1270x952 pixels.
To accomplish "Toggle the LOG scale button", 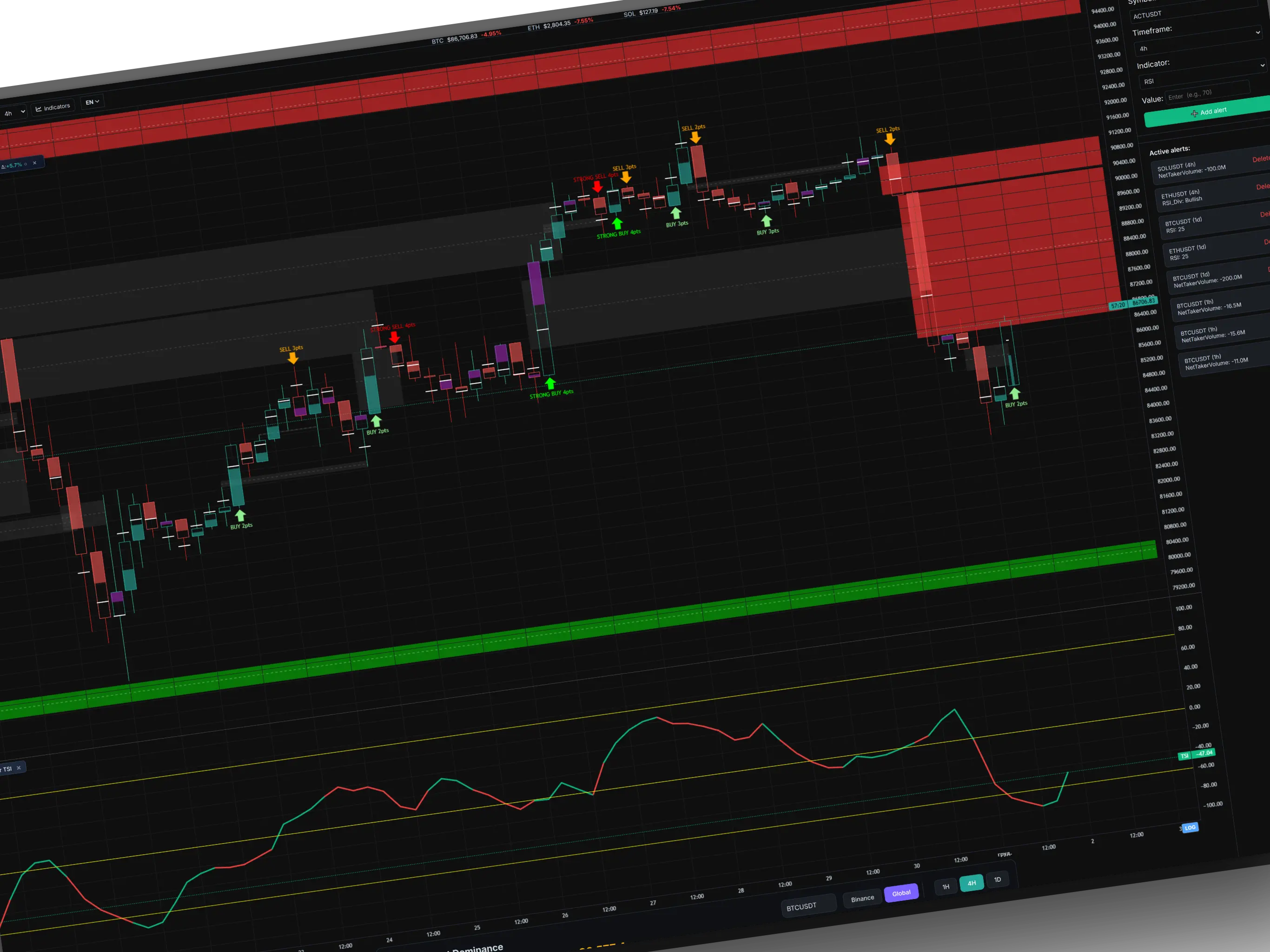I will (1190, 827).
